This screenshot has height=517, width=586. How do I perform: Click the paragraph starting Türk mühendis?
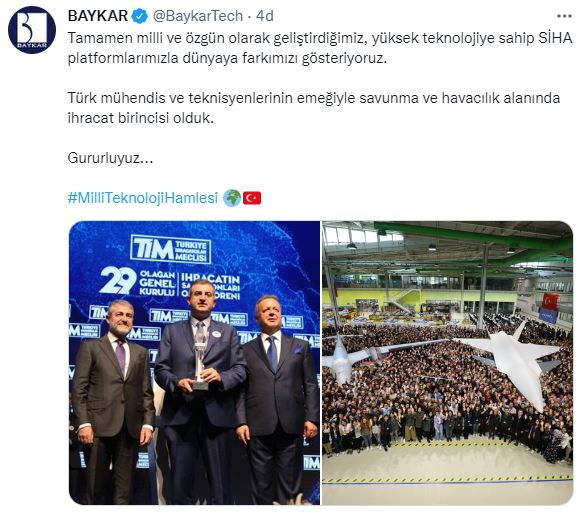tap(314, 108)
